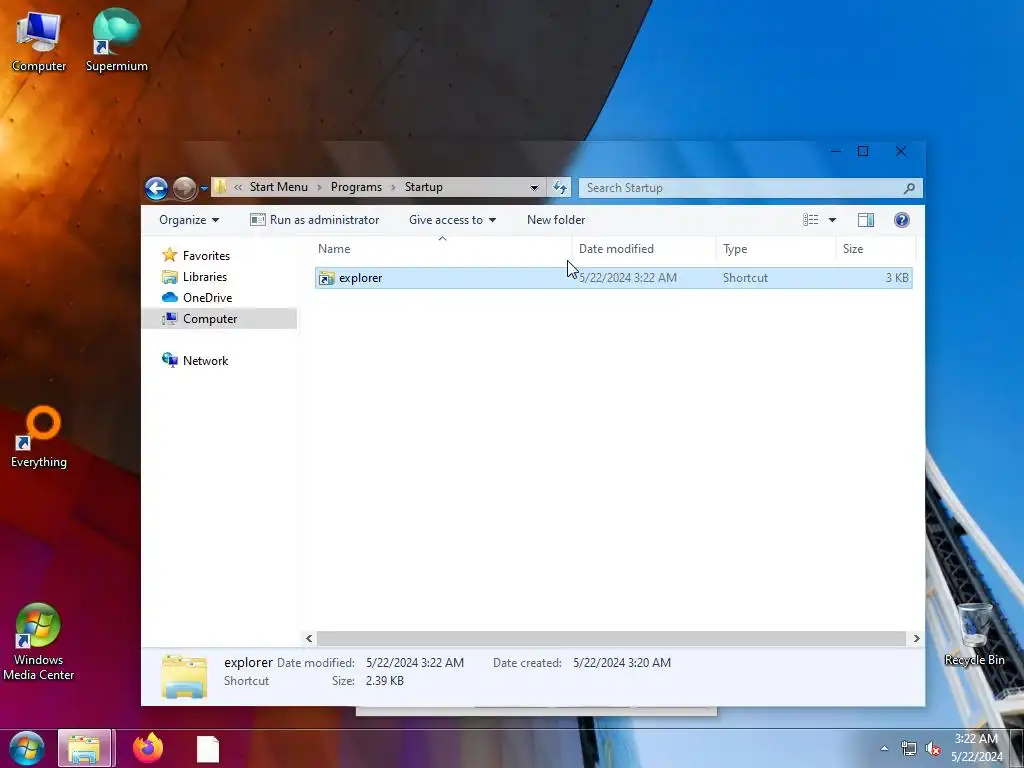
Task: Open the Windows Start orb
Action: (26, 748)
